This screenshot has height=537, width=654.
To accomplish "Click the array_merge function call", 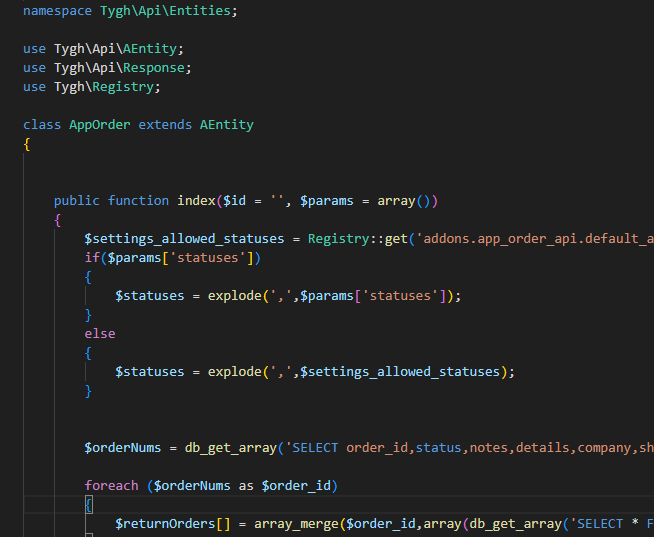I will tap(296, 523).
